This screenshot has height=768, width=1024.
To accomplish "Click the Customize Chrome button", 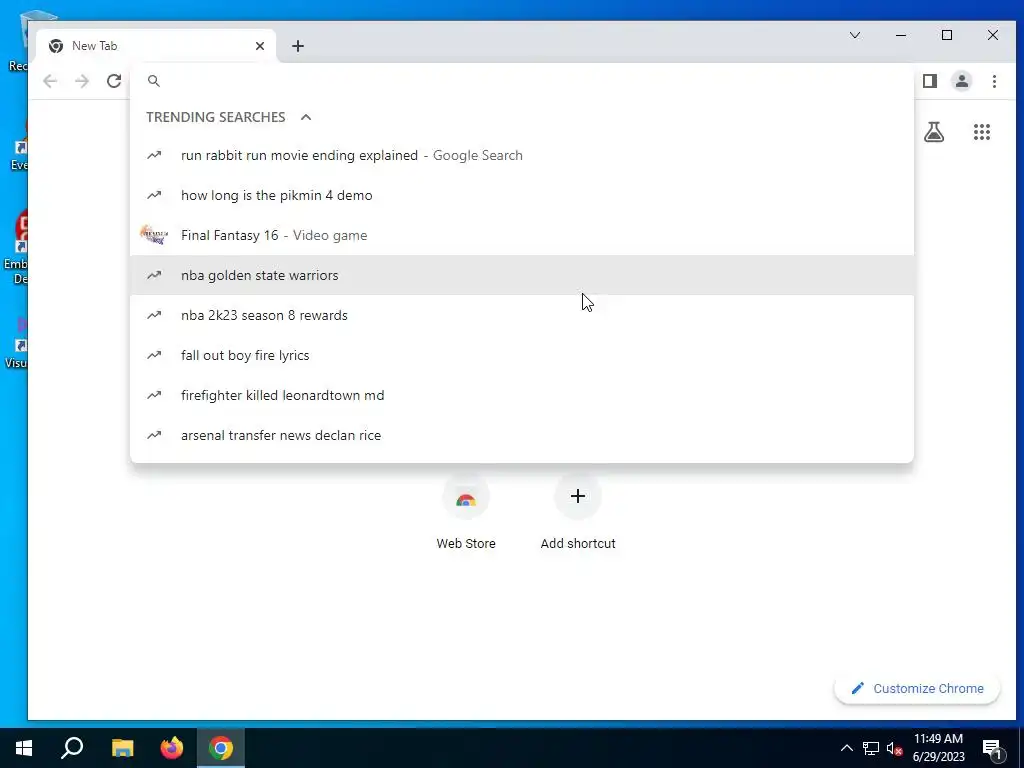I will [917, 688].
